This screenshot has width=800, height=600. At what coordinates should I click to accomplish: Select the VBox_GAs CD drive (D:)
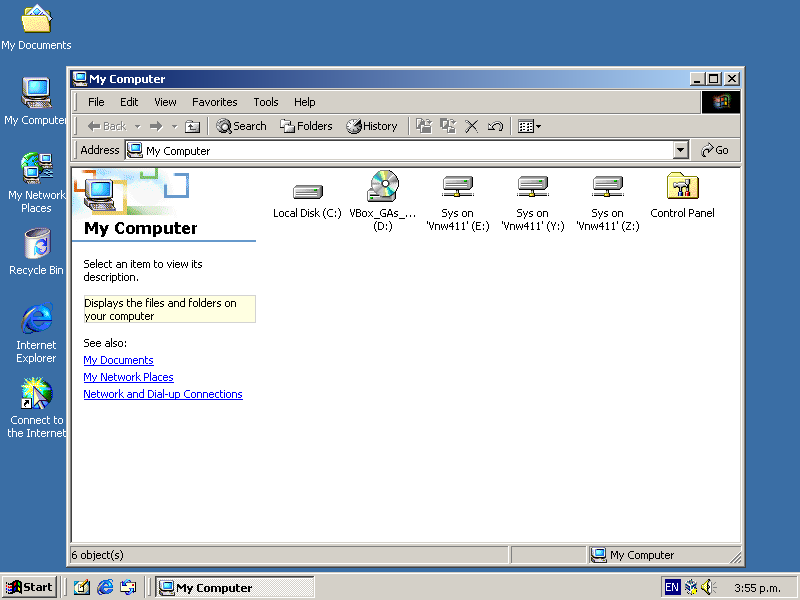[383, 186]
